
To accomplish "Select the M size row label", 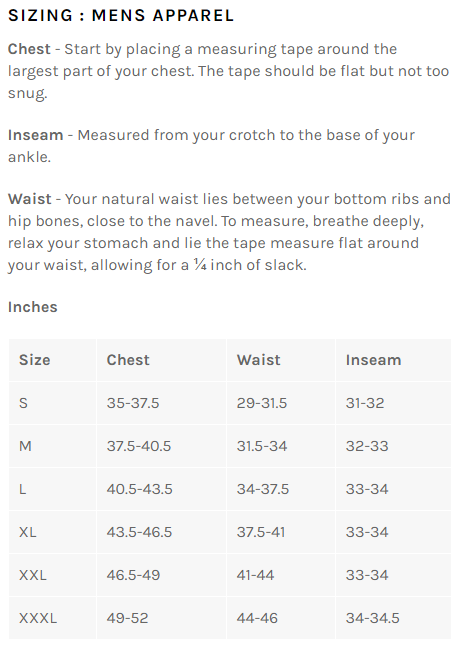I will [x=25, y=446].
